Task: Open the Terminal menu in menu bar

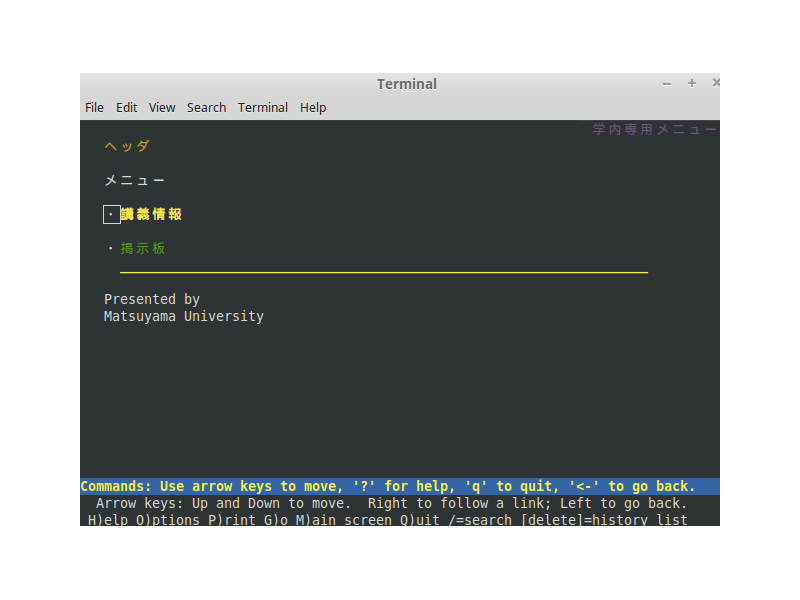Action: point(263,107)
